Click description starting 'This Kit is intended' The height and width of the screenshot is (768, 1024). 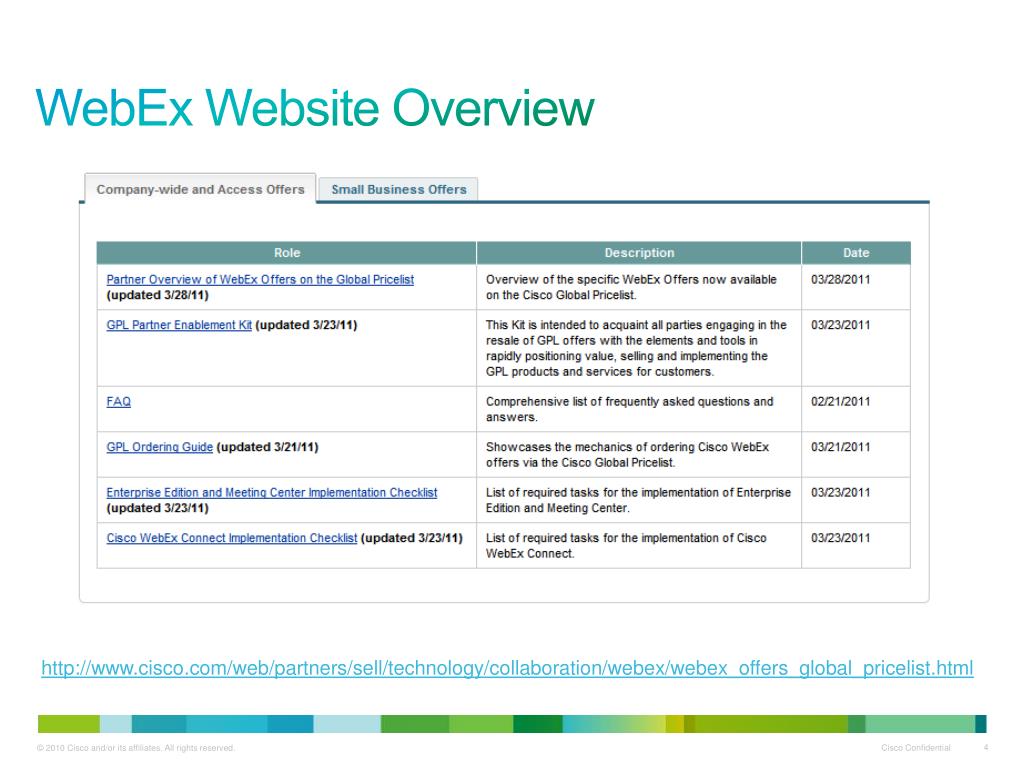[x=636, y=348]
